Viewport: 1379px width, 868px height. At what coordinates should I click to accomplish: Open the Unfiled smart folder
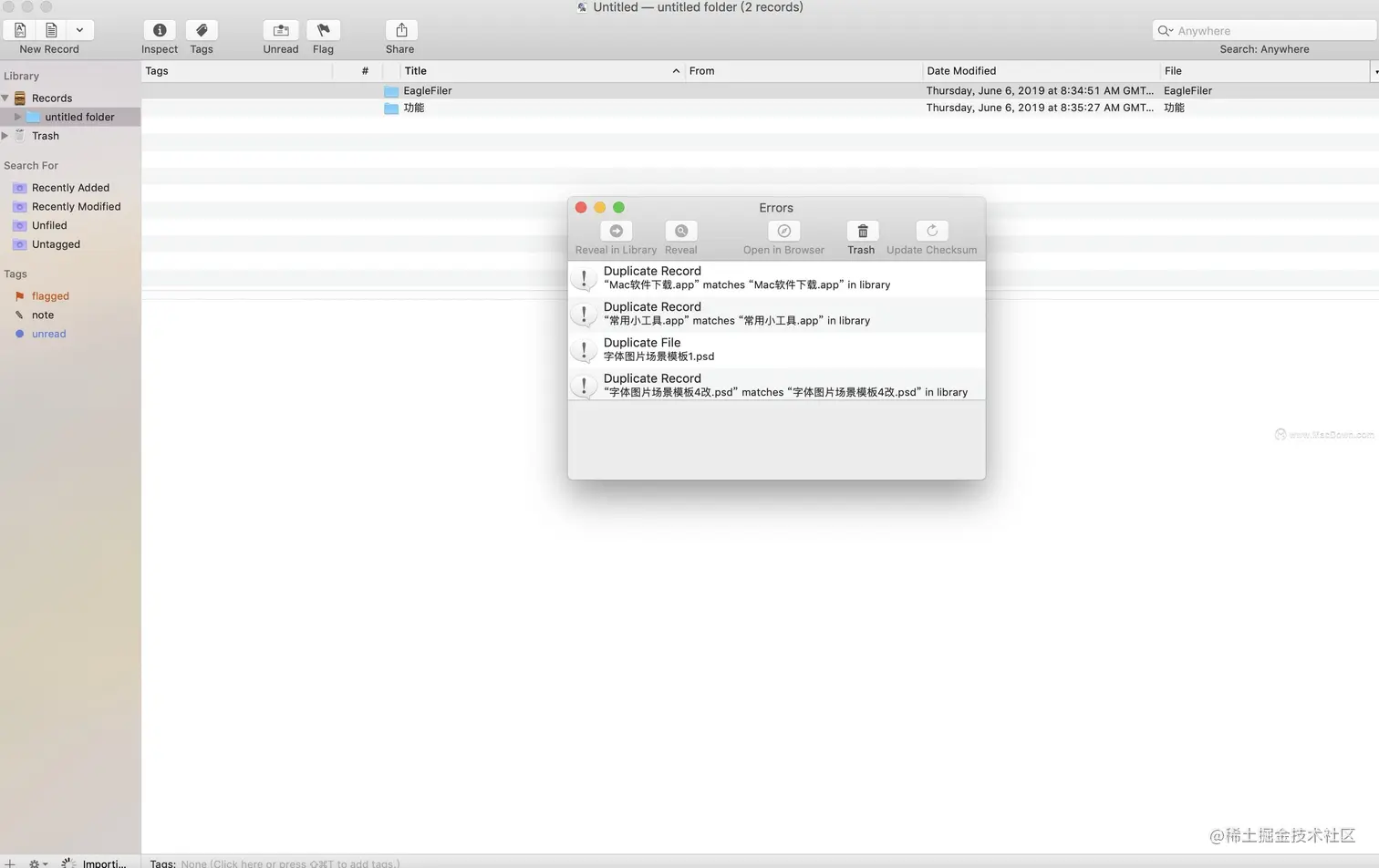pyautogui.click(x=49, y=225)
